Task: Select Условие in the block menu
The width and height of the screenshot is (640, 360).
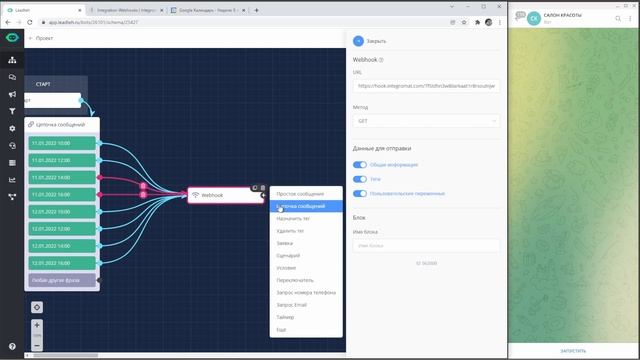Action: click(x=306, y=268)
